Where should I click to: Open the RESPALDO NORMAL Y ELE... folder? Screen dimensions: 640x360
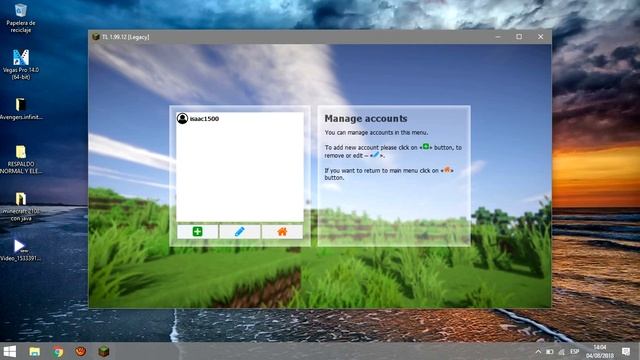(x=21, y=160)
